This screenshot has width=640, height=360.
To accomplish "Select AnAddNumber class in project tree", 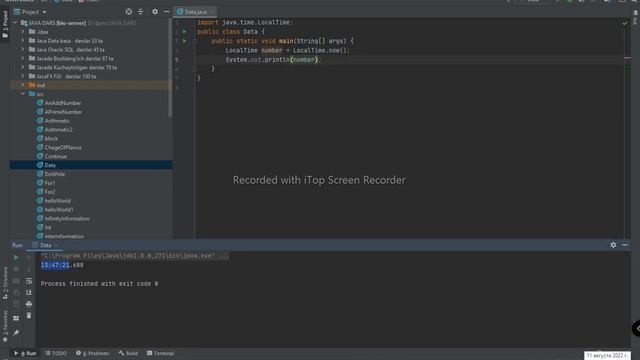I will [63, 103].
